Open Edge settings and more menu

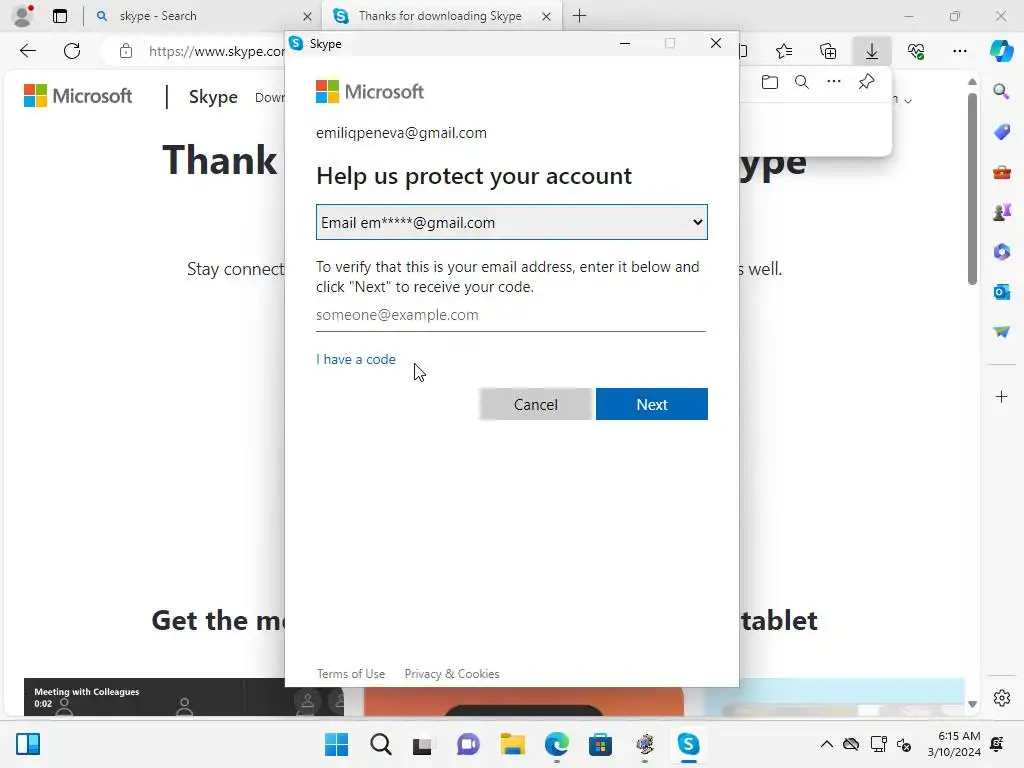(x=959, y=51)
